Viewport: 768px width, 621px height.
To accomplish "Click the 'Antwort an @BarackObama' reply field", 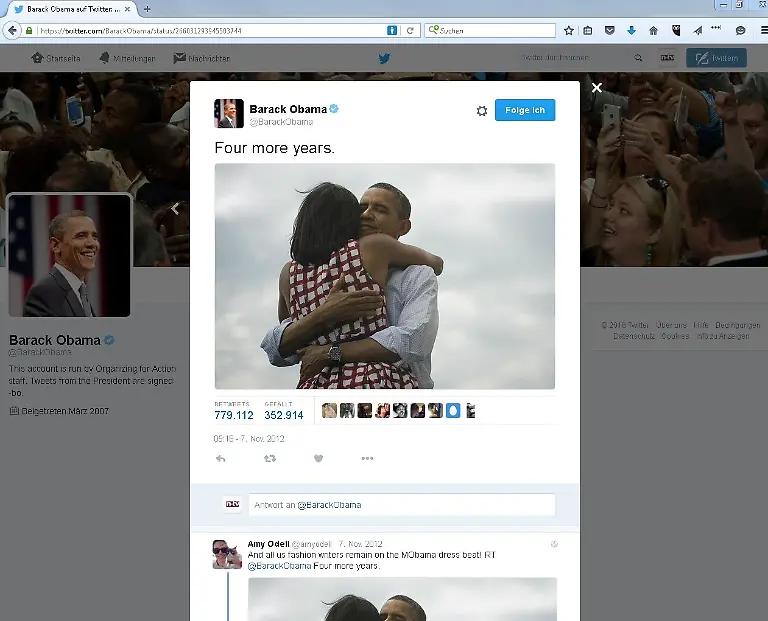I will [400, 505].
